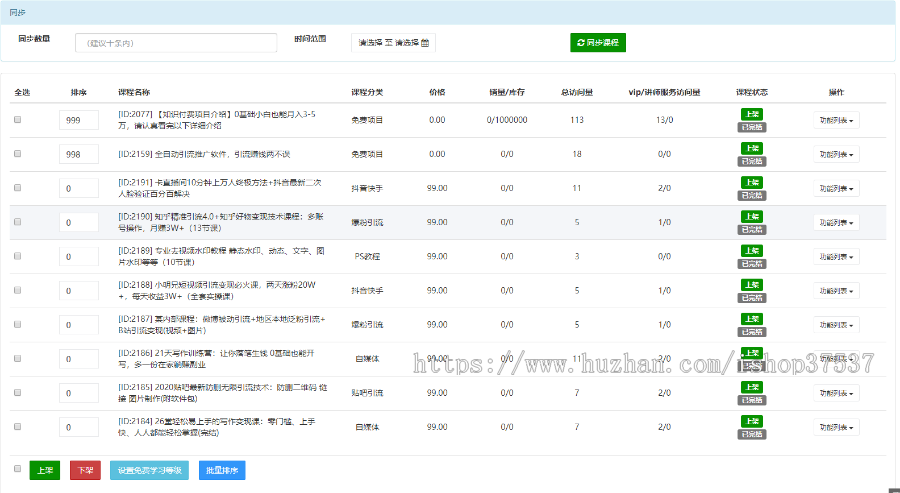Open 功能列表 dropdown for course ID:2184

(x=835, y=426)
